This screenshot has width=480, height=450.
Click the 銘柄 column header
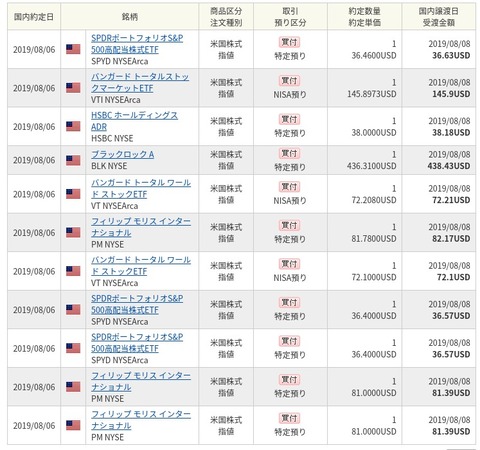(x=130, y=17)
